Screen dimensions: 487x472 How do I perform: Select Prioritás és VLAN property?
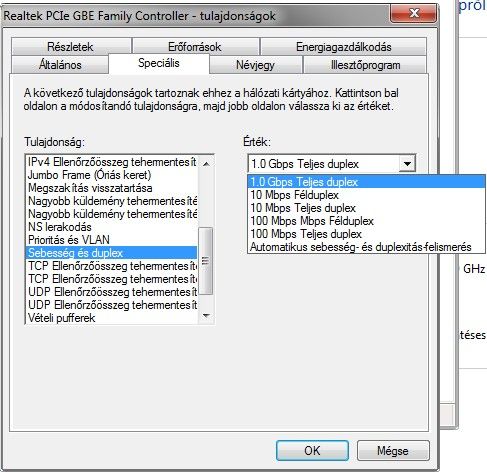coord(112,240)
